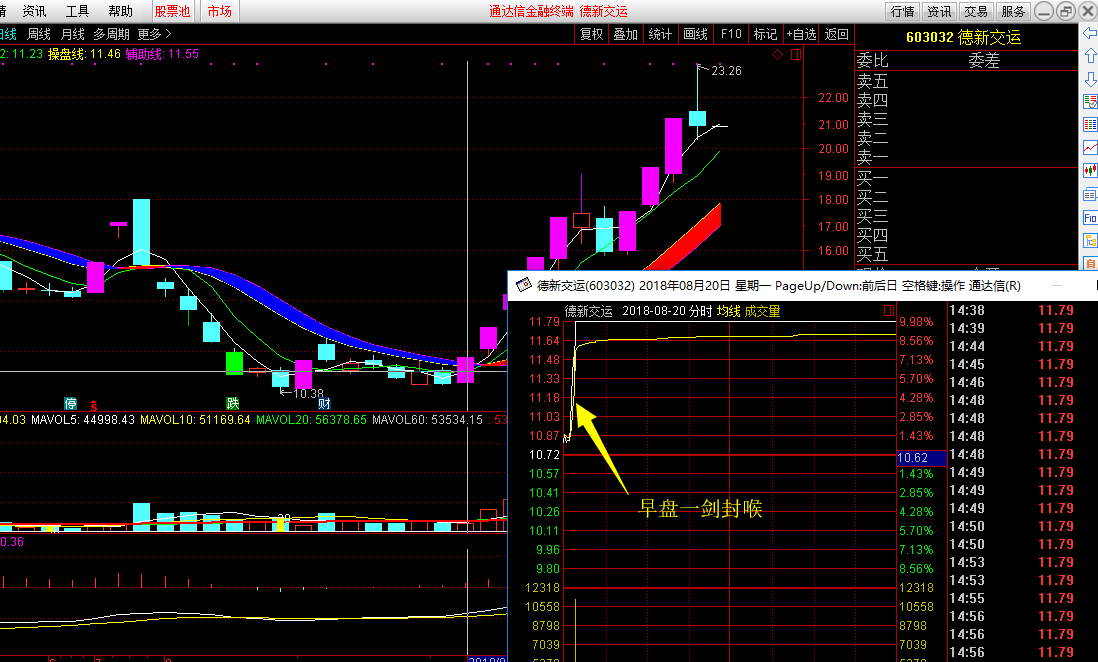Switch to the candlestick chart icon
The image size is (1098, 662).
(1090, 170)
